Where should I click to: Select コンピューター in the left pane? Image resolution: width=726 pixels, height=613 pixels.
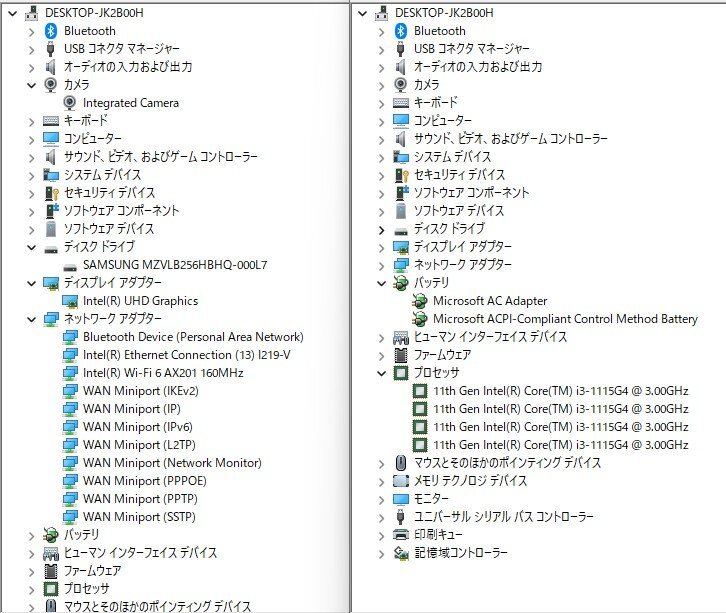coord(93,139)
